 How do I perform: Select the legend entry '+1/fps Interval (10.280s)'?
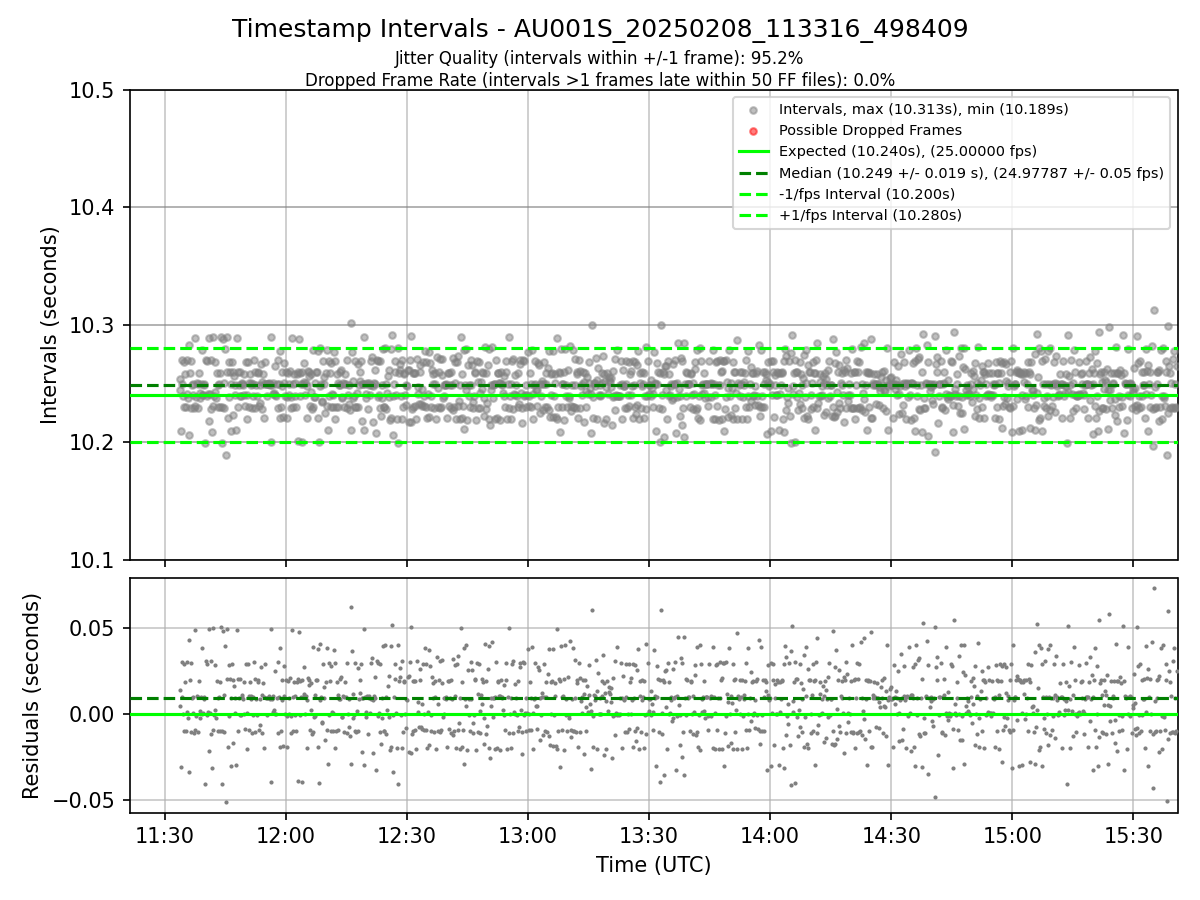coord(870,215)
